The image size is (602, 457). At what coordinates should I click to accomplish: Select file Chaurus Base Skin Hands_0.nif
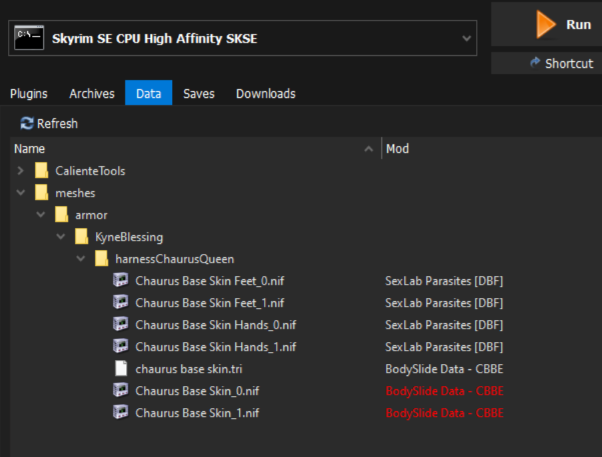(x=216, y=325)
